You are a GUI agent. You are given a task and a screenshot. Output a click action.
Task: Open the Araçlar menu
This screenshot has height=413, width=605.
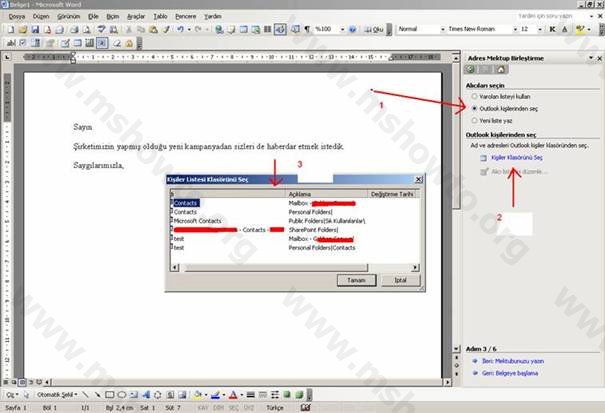click(136, 17)
